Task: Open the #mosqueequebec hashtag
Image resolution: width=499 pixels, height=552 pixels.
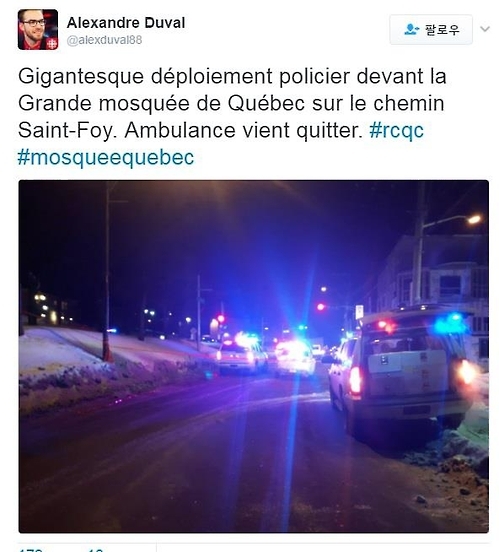Action: (106, 157)
